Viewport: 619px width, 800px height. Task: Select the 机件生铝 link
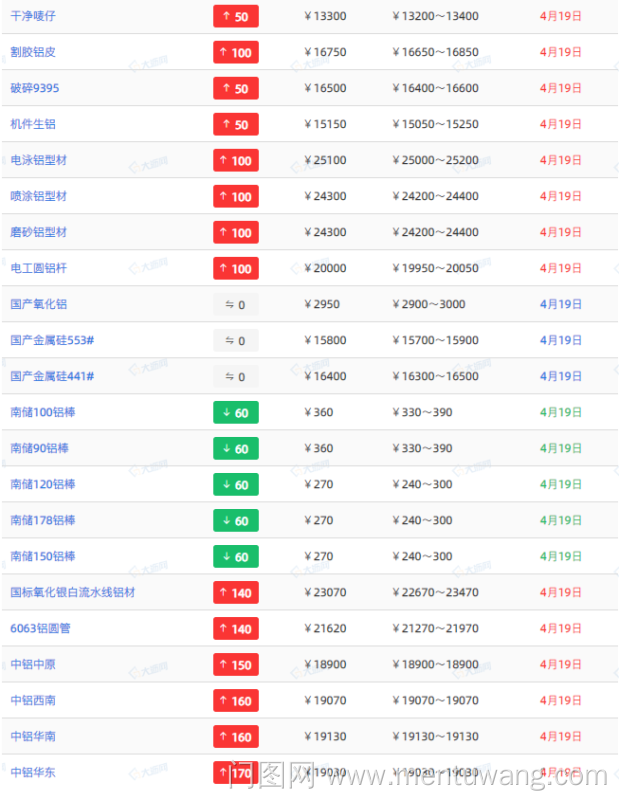click(x=33, y=124)
